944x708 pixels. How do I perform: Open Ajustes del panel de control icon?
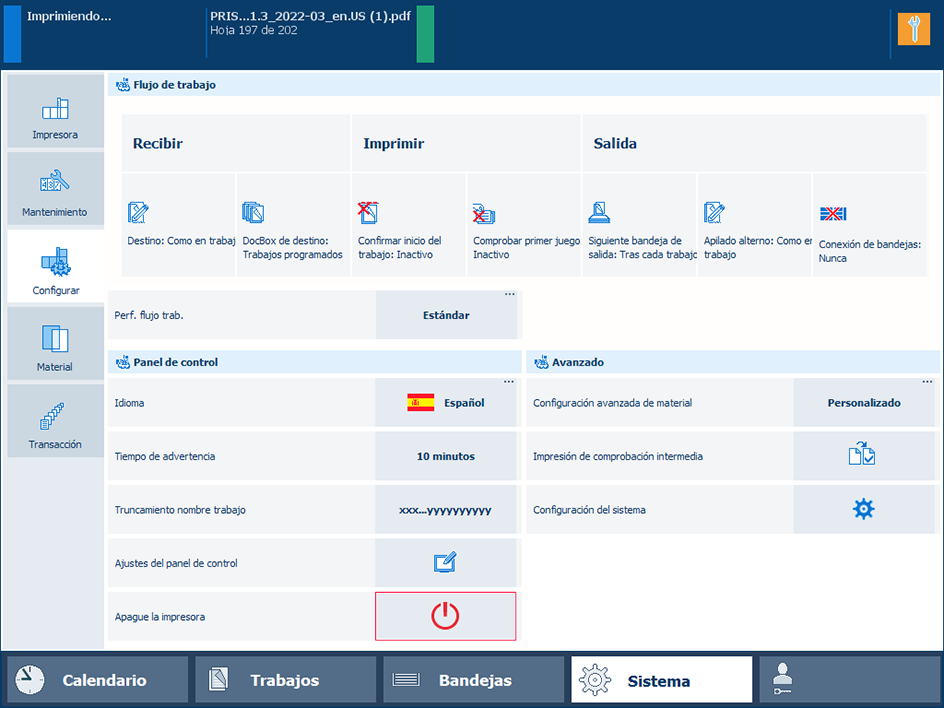[446, 563]
